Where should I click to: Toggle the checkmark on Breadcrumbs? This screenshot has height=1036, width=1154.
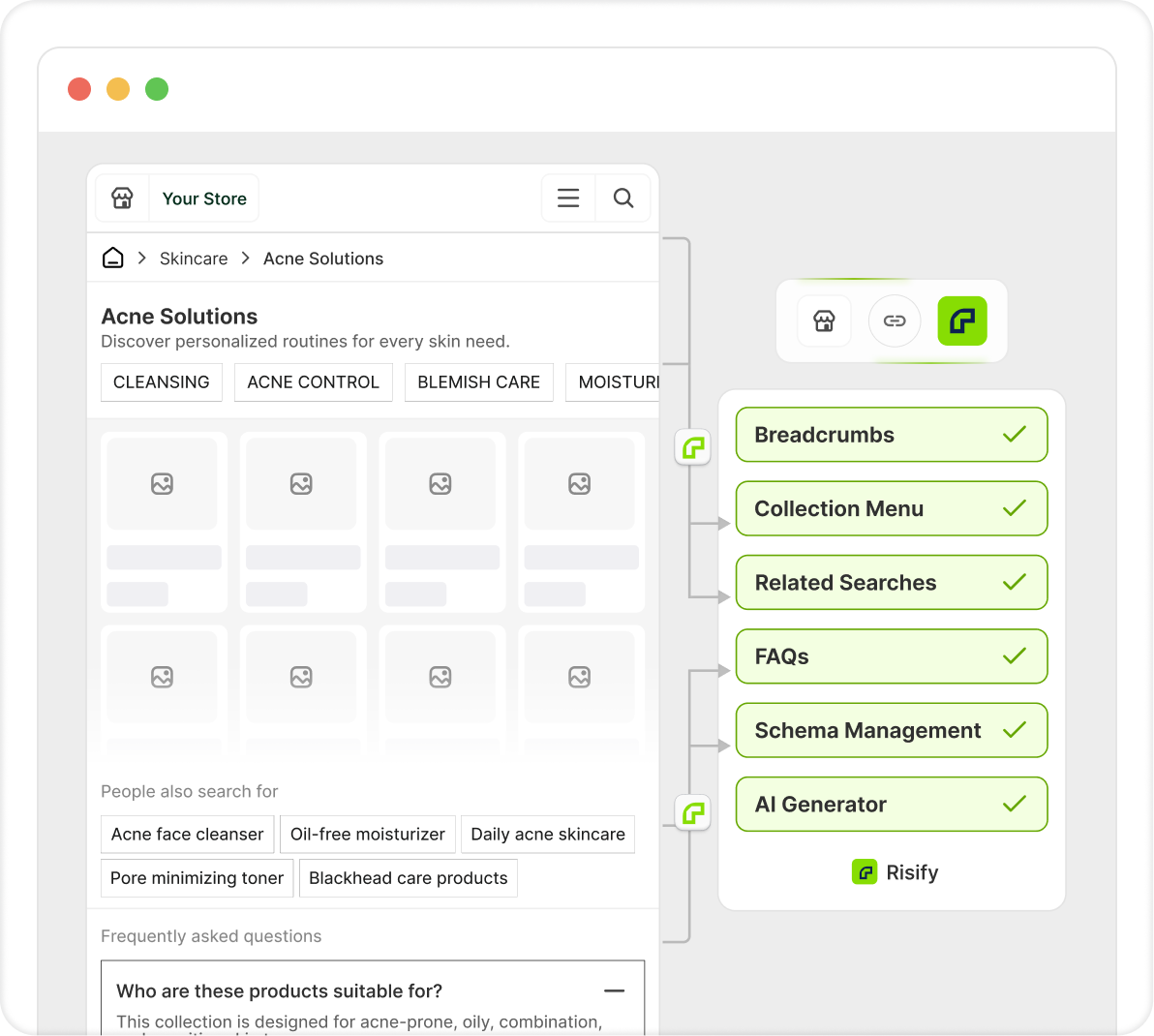(1016, 434)
